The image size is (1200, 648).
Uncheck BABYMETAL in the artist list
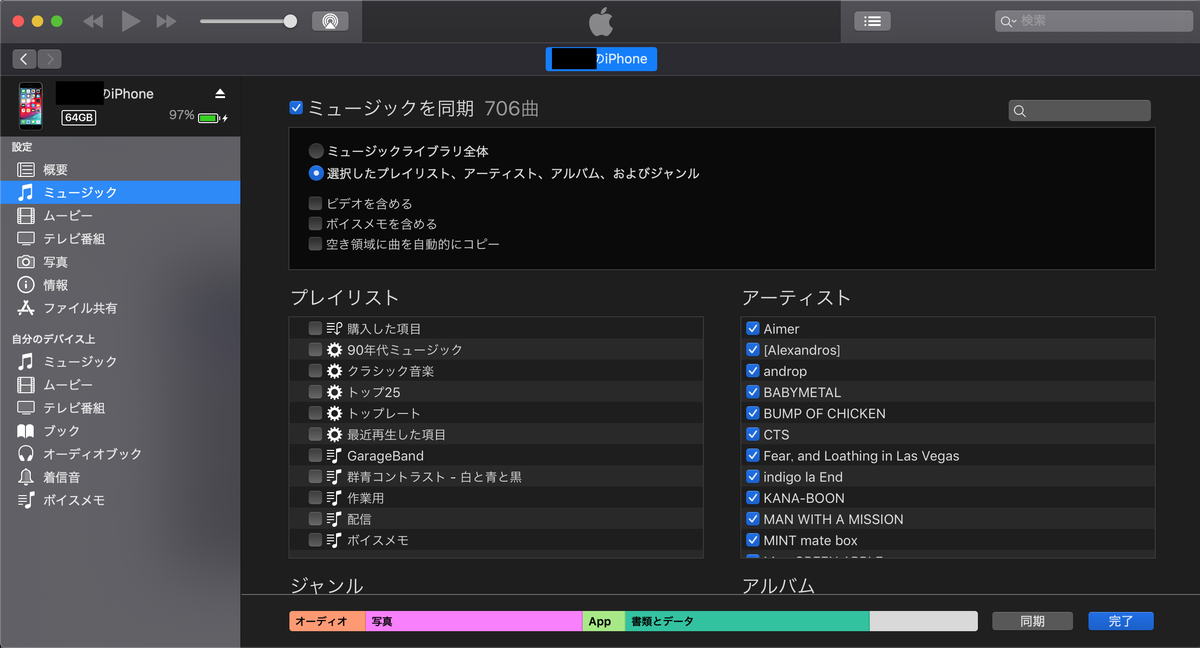(753, 392)
